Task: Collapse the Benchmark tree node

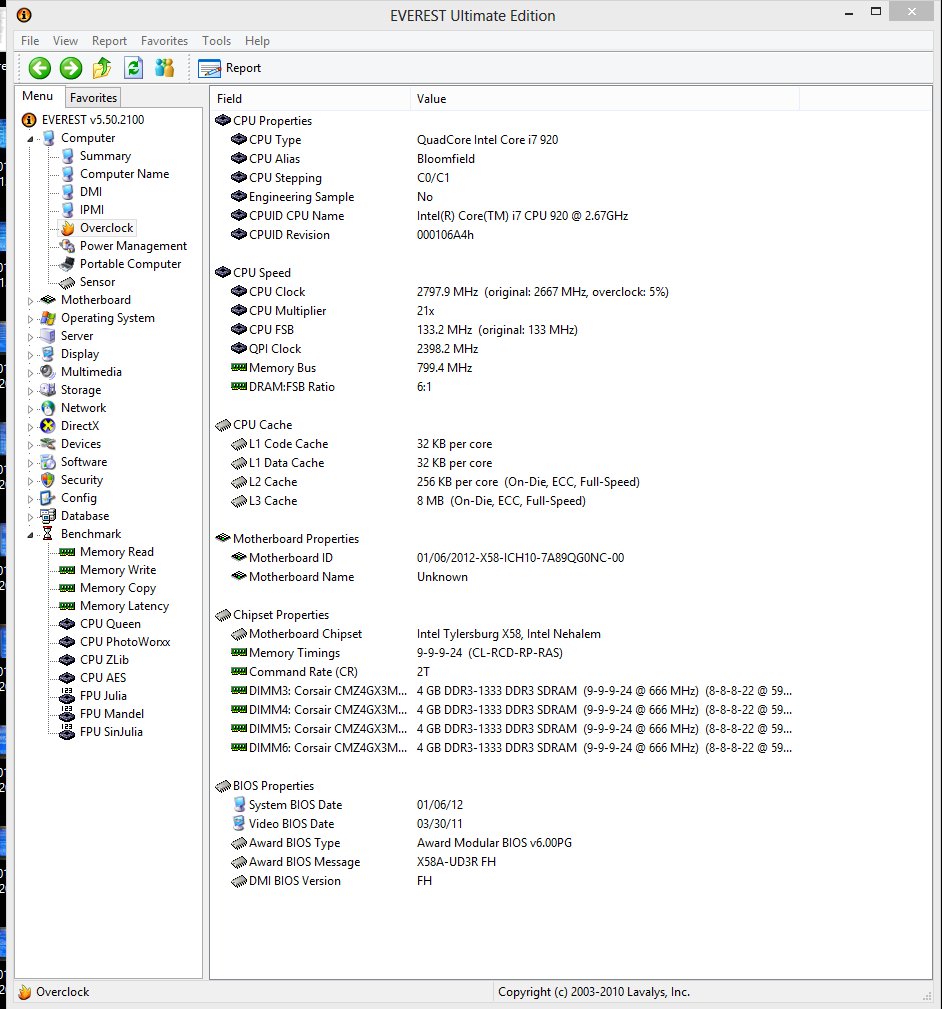Action: [x=30, y=535]
